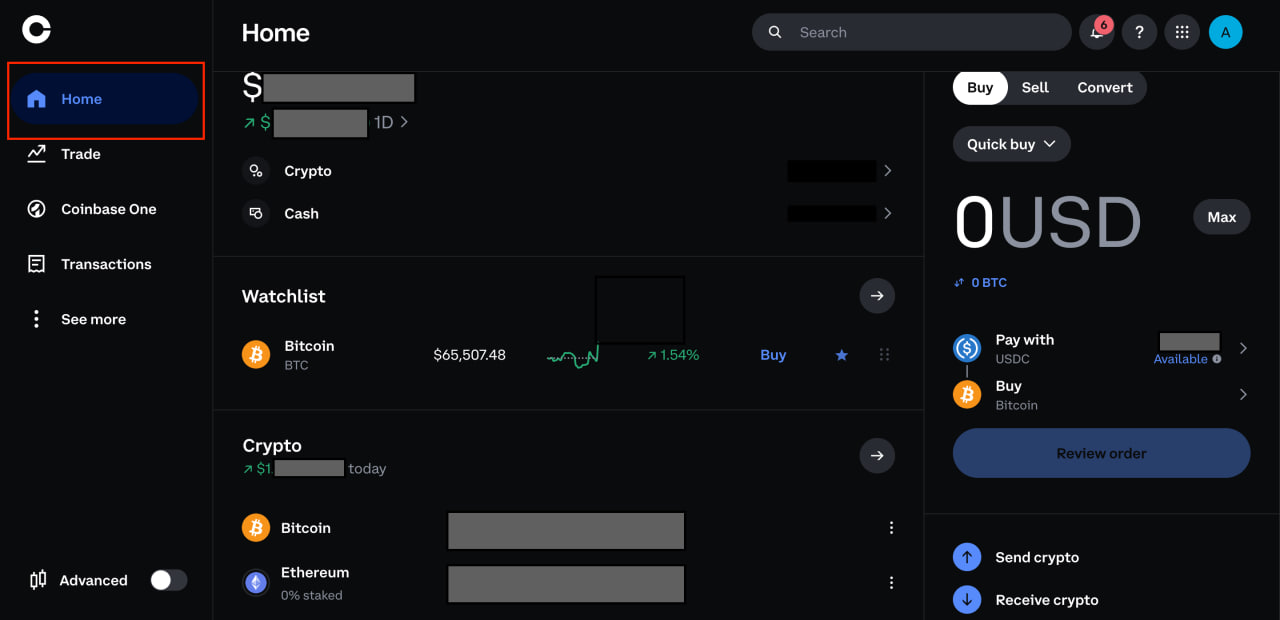Click the Watchlist heading

[x=284, y=296]
